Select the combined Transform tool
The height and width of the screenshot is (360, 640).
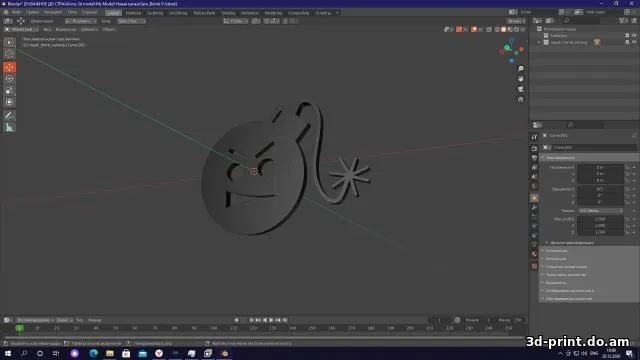(x=9, y=102)
